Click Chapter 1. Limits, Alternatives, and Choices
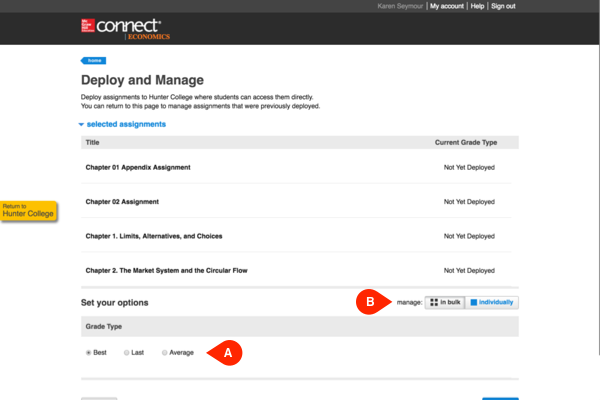This screenshot has height=400, width=600. click(154, 236)
